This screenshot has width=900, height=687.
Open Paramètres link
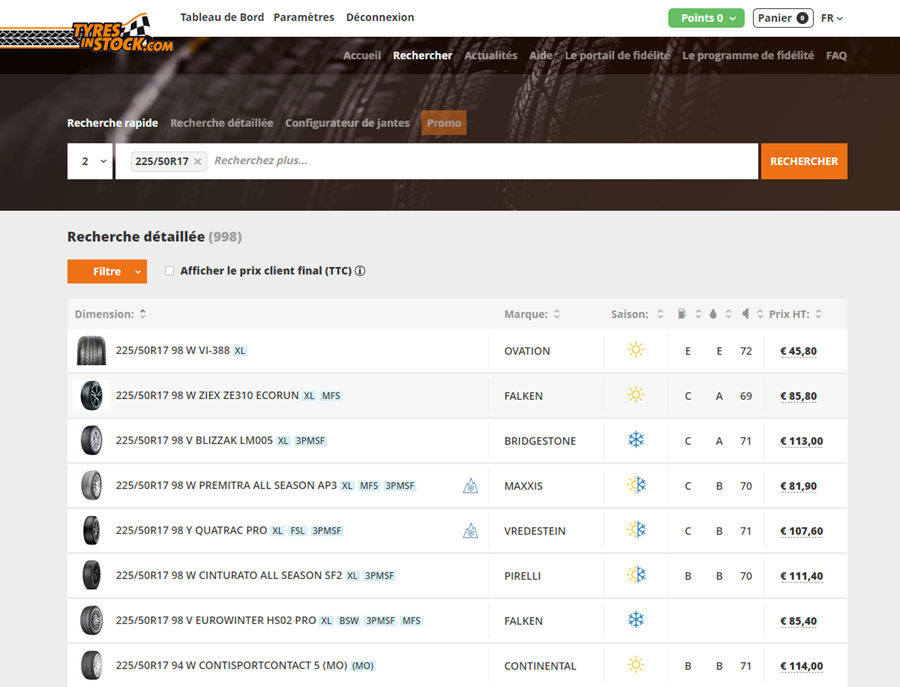304,17
